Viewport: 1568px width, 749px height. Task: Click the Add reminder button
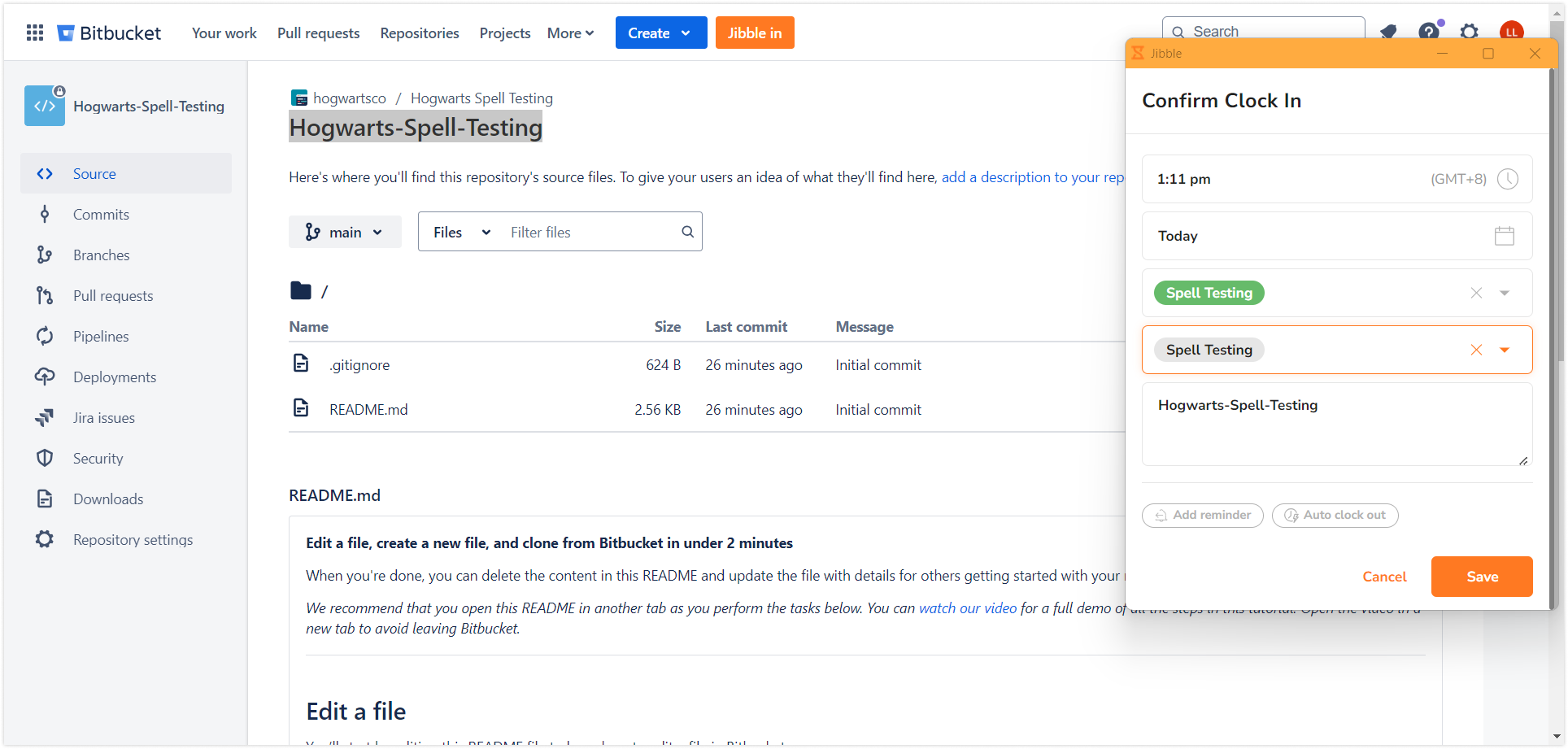pyautogui.click(x=1202, y=515)
